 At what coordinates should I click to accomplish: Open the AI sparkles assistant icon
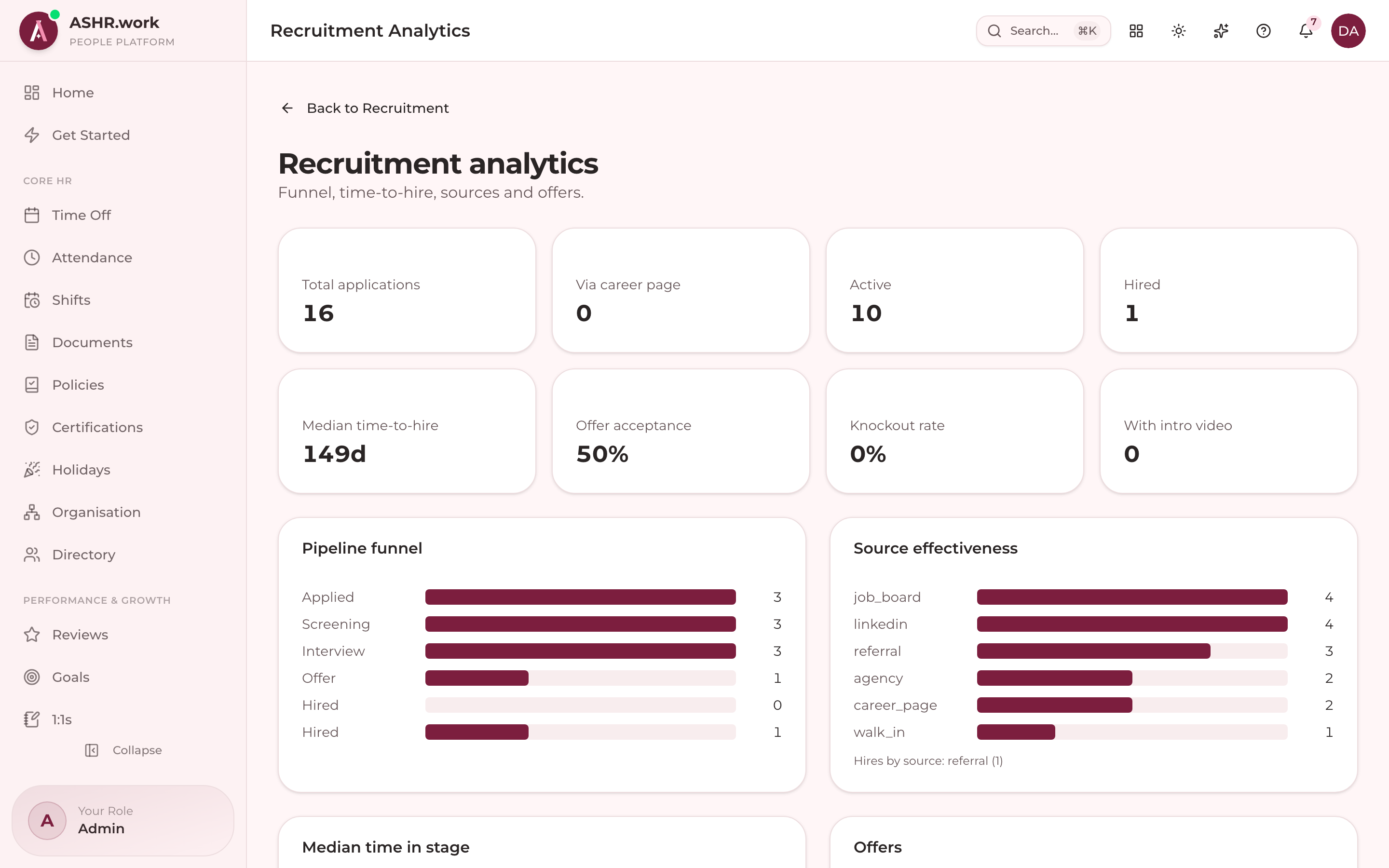[1221, 31]
